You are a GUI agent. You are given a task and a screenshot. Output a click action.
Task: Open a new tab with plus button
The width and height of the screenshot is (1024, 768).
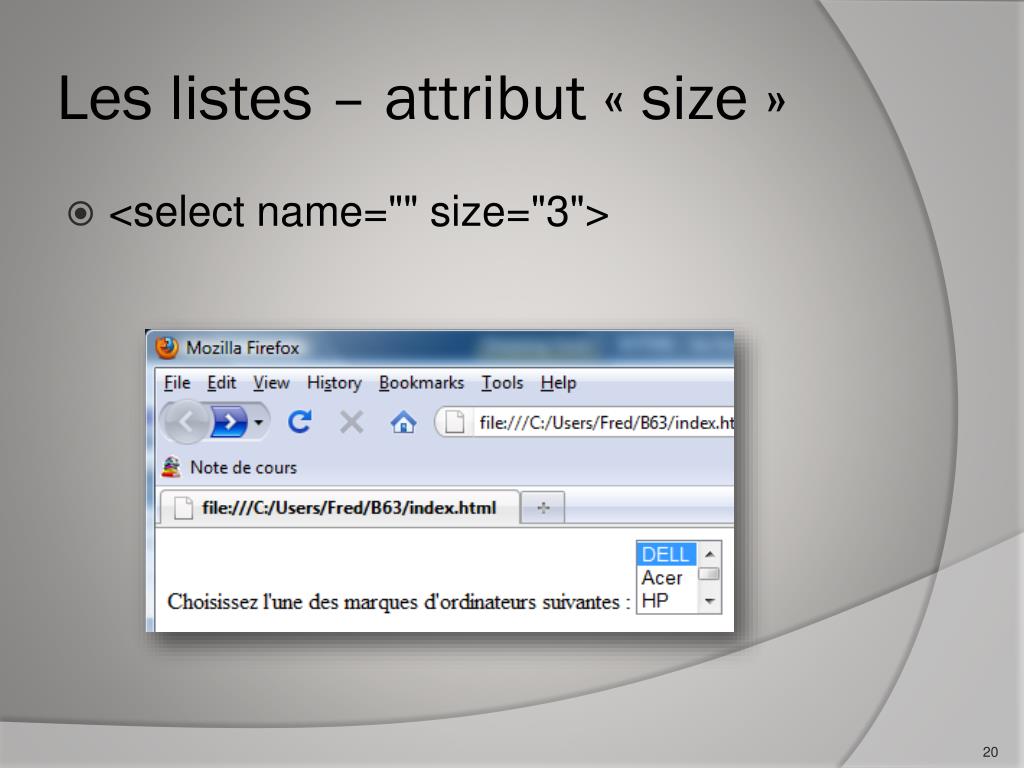(x=543, y=507)
